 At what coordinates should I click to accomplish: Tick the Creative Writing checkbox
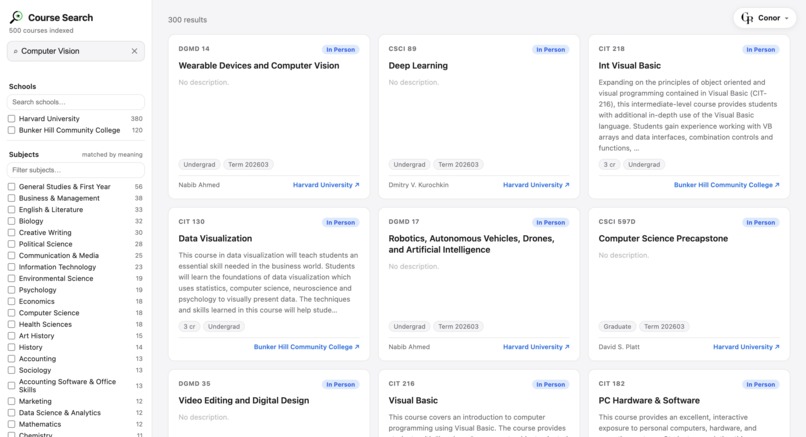tap(11, 232)
